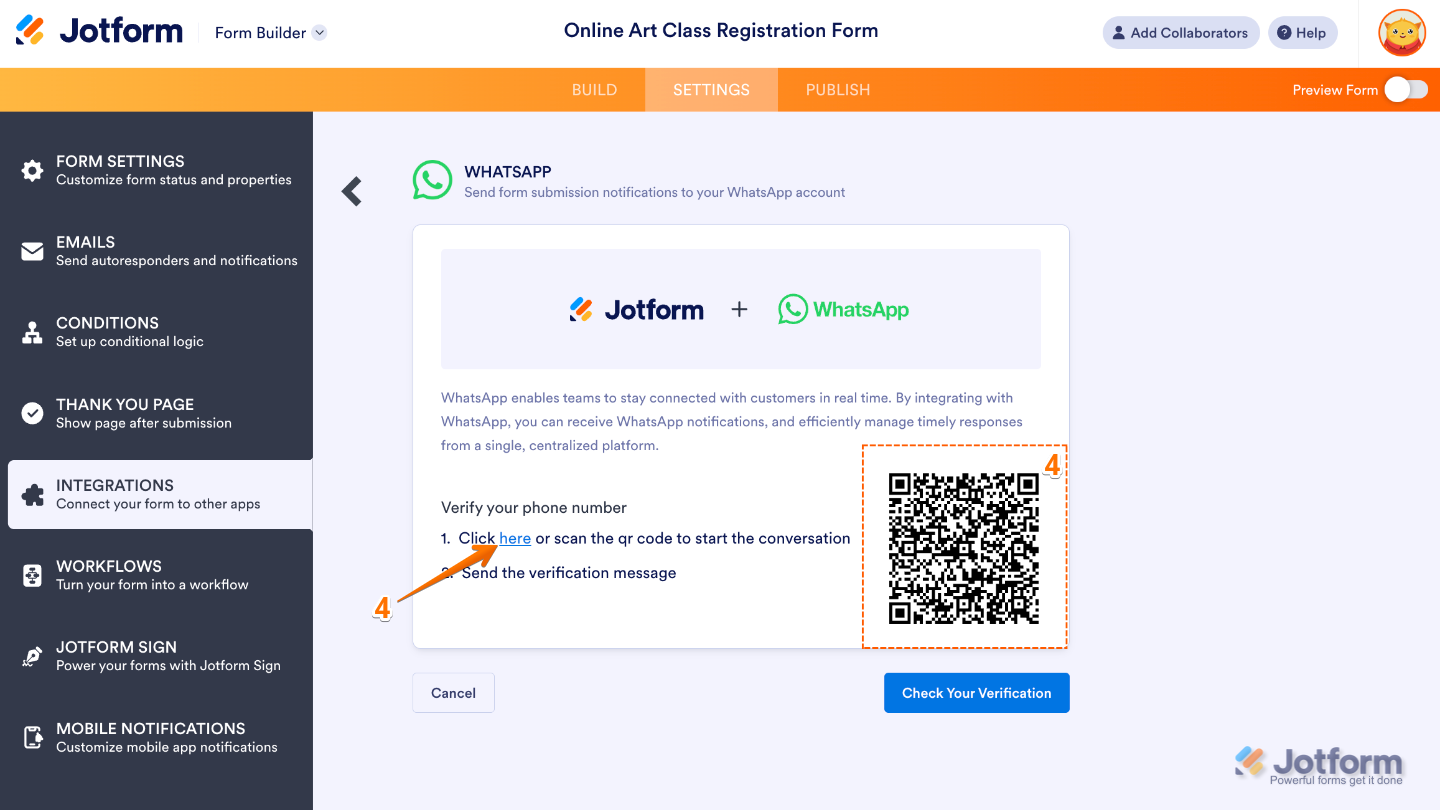The height and width of the screenshot is (810, 1440).
Task: Click the WhatsApp QR code image
Action: 964,548
